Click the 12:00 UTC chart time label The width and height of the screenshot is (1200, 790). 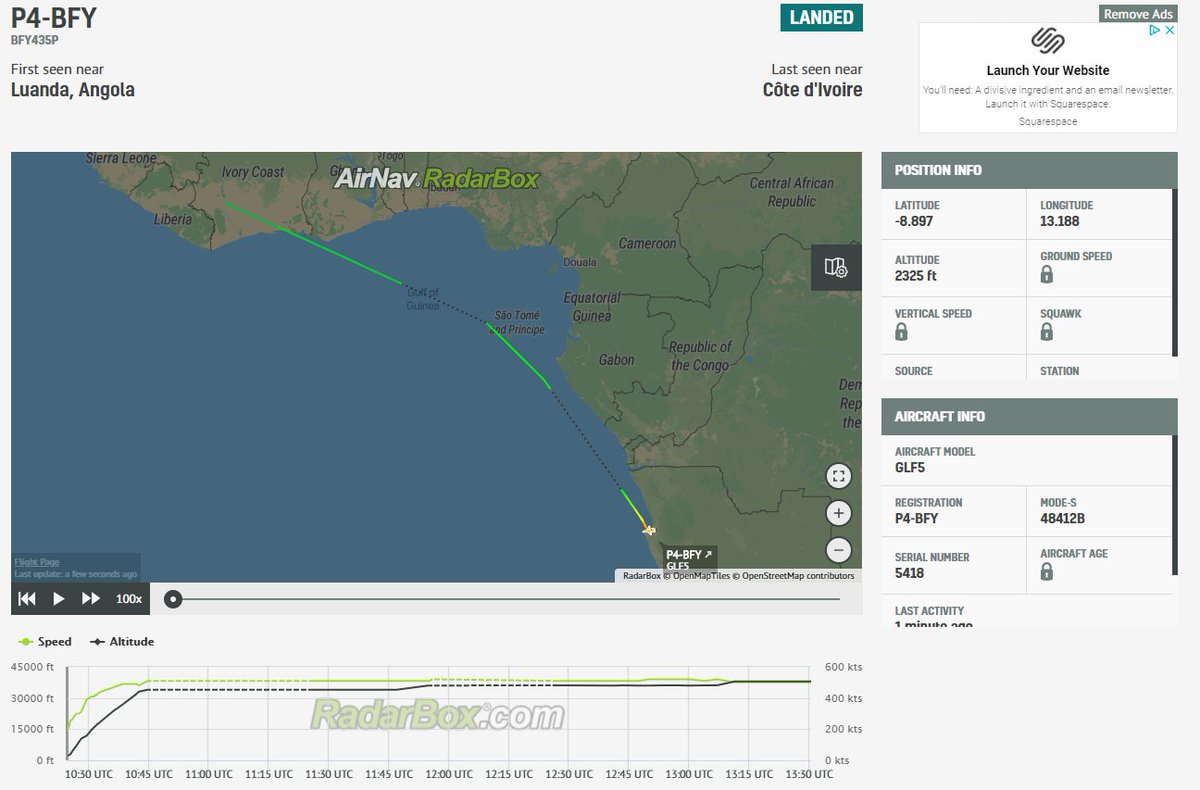coord(449,774)
